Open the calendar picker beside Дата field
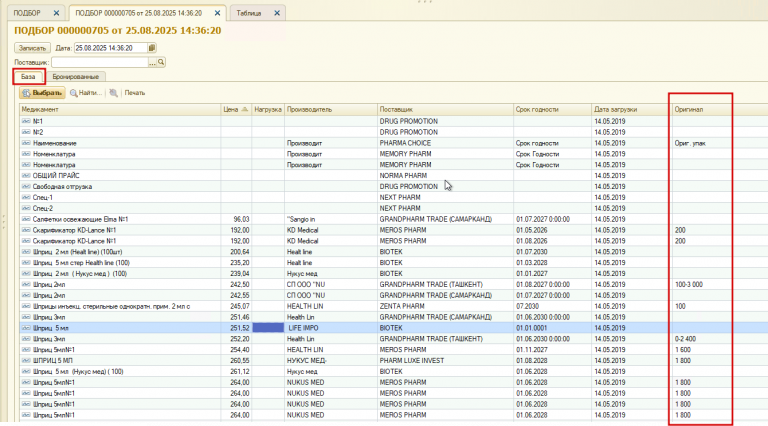 pyautogui.click(x=152, y=48)
